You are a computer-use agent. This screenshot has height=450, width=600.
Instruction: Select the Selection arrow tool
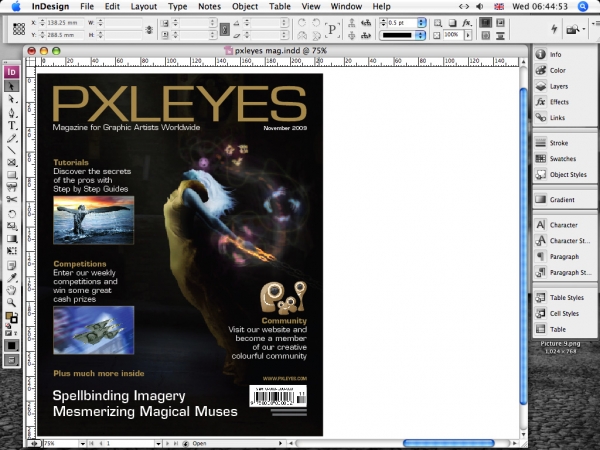[x=11, y=86]
